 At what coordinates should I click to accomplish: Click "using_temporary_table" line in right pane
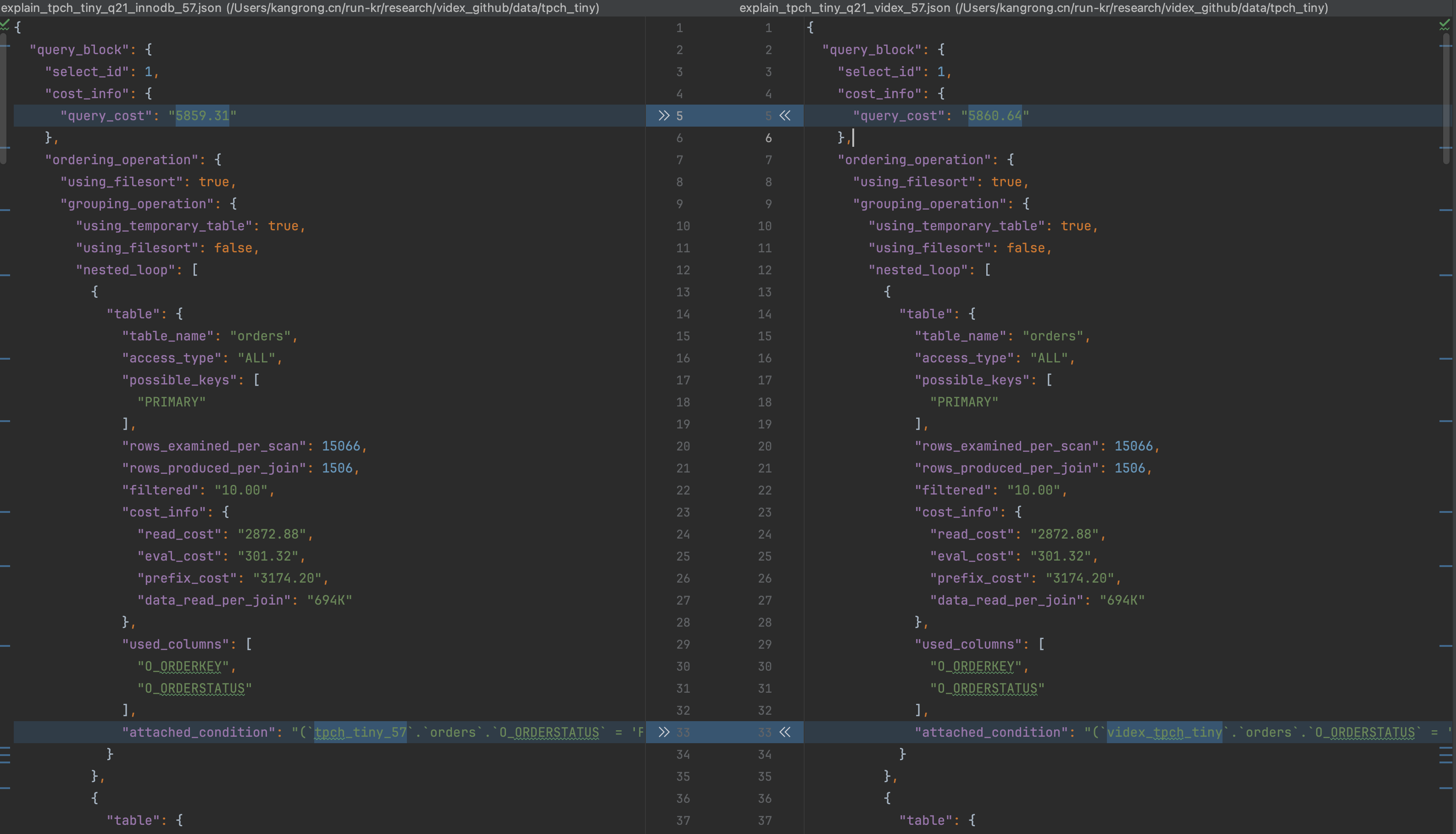[x=983, y=226]
